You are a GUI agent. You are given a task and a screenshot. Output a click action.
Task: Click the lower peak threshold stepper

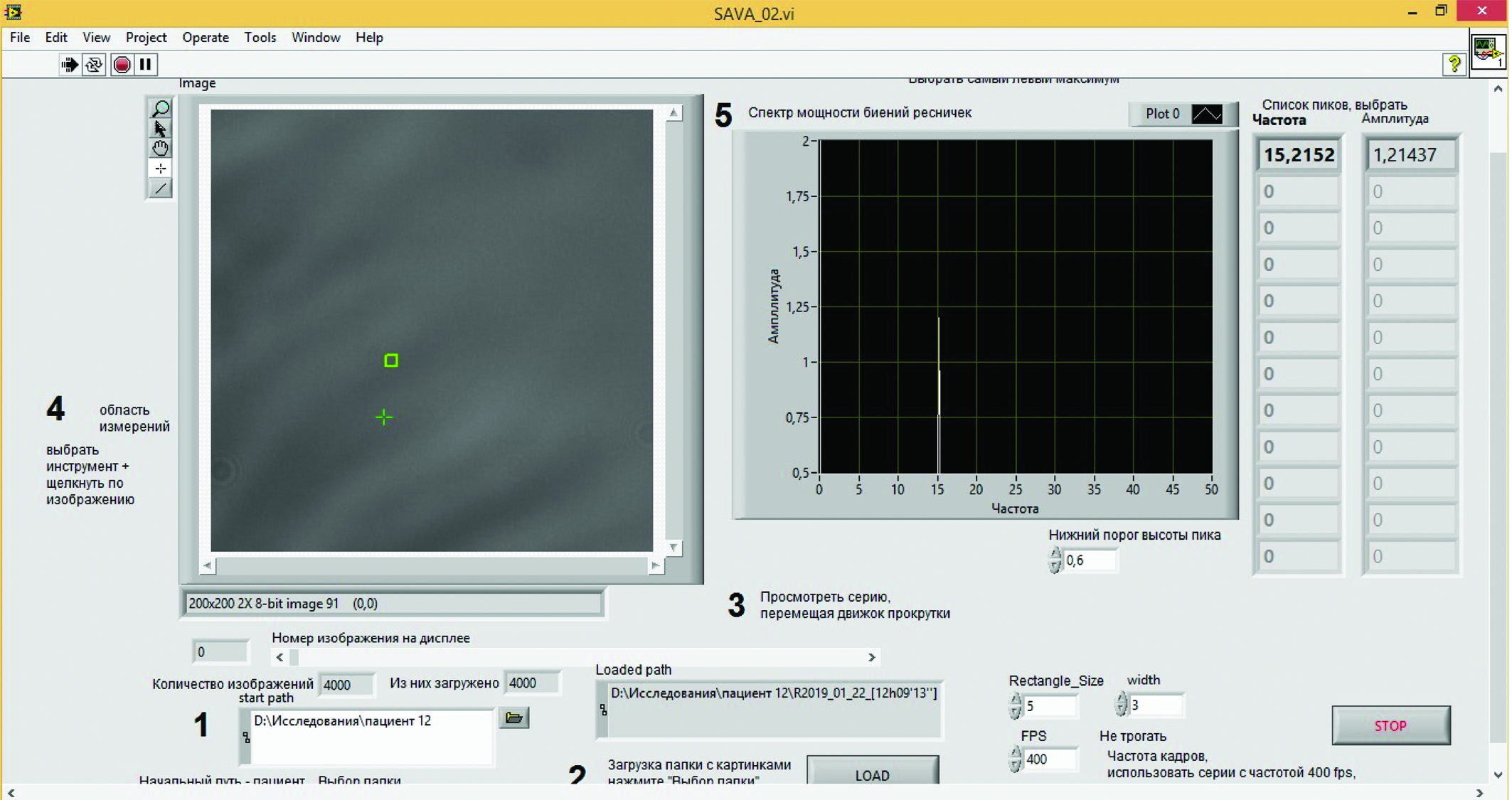click(1055, 560)
